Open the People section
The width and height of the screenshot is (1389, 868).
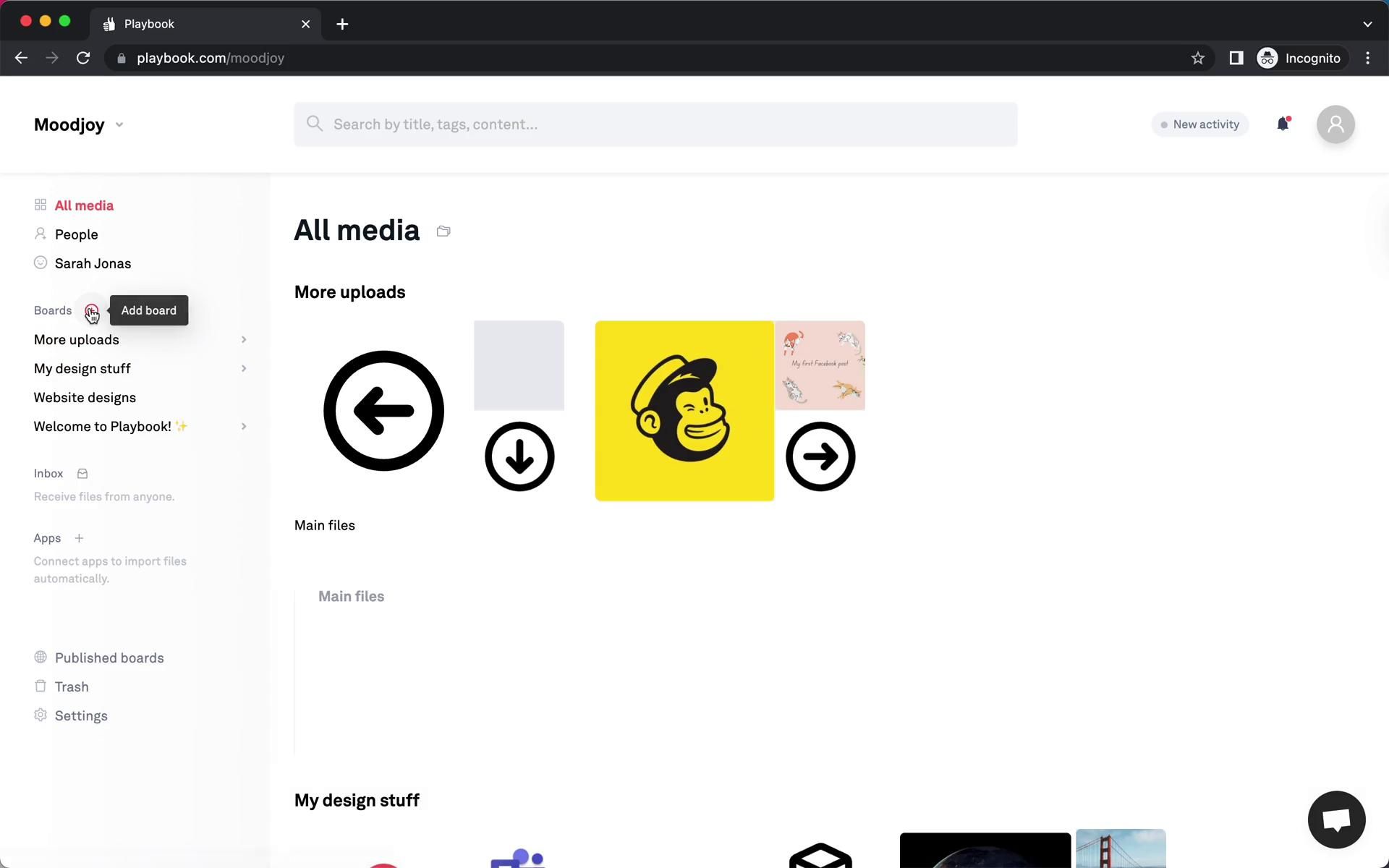click(76, 234)
